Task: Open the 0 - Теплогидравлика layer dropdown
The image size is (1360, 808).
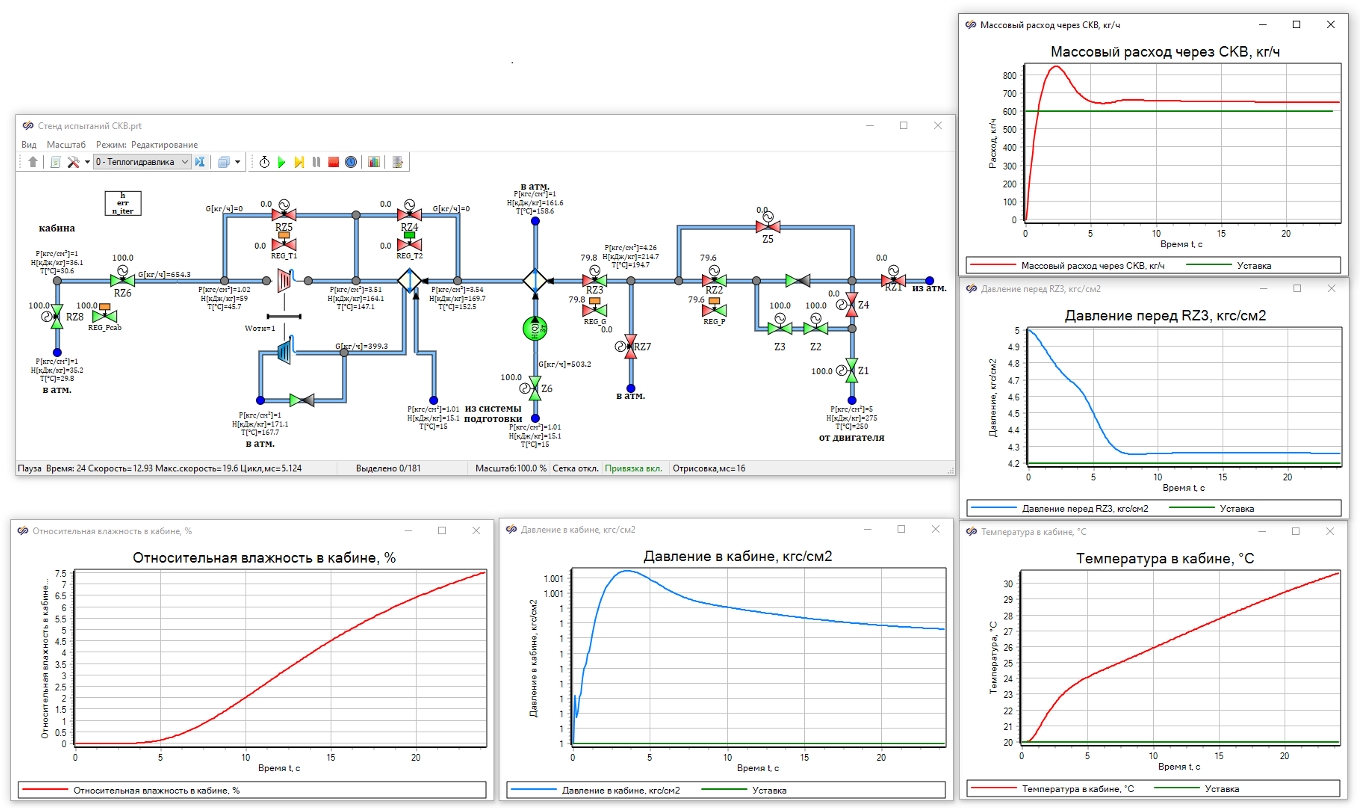Action: 142,162
